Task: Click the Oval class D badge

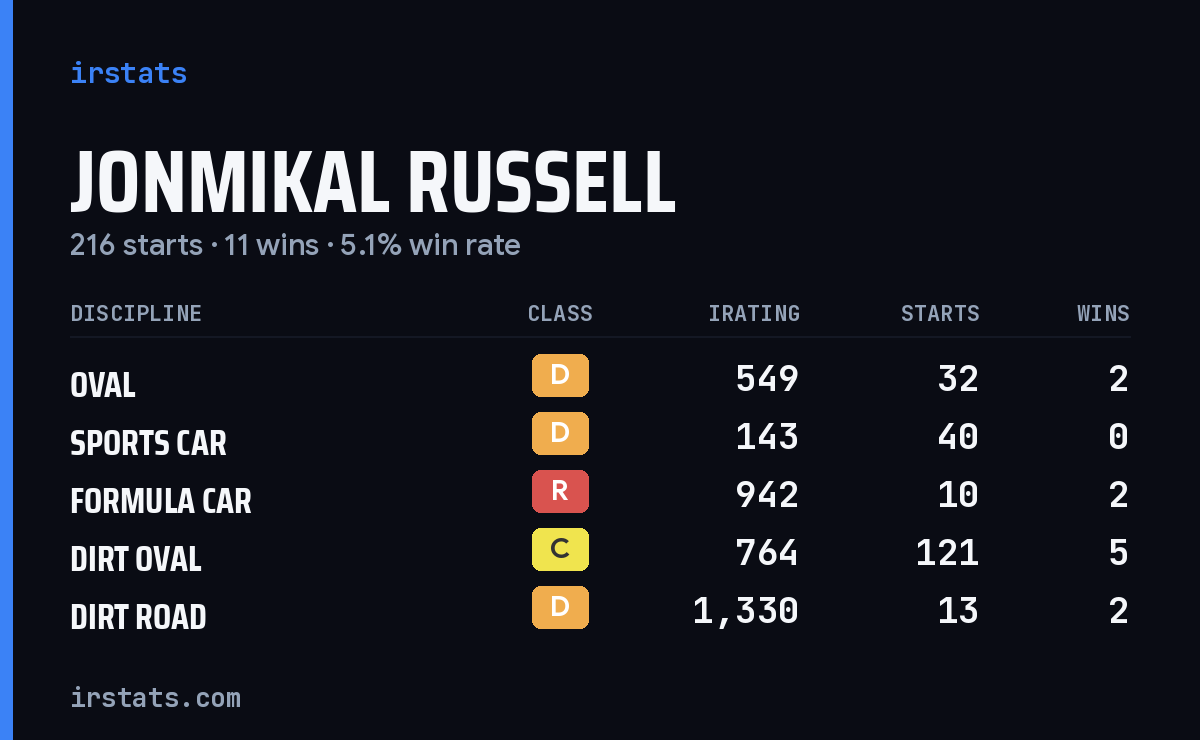Action: [x=560, y=376]
